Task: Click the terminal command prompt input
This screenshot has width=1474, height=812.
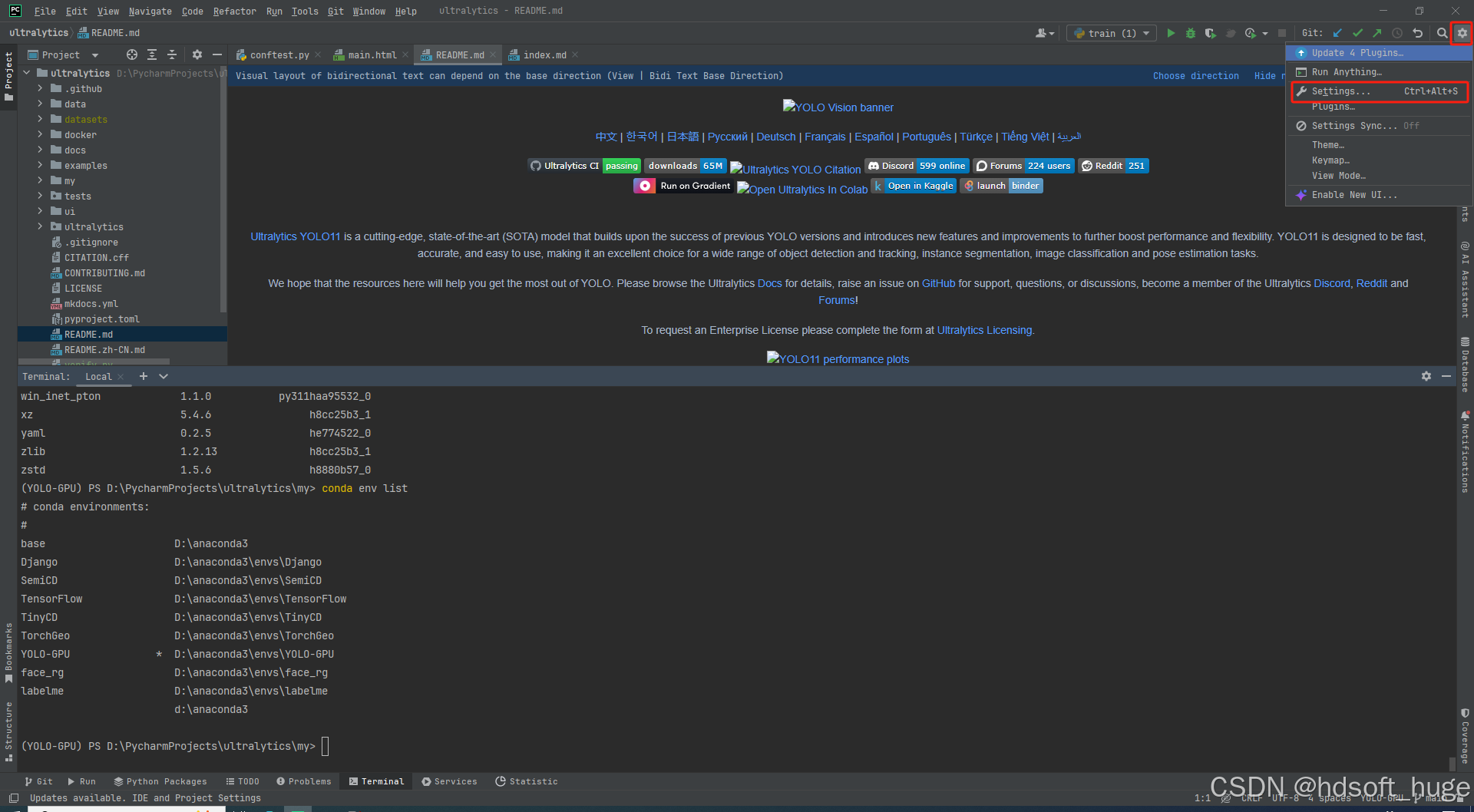Action: pos(326,746)
